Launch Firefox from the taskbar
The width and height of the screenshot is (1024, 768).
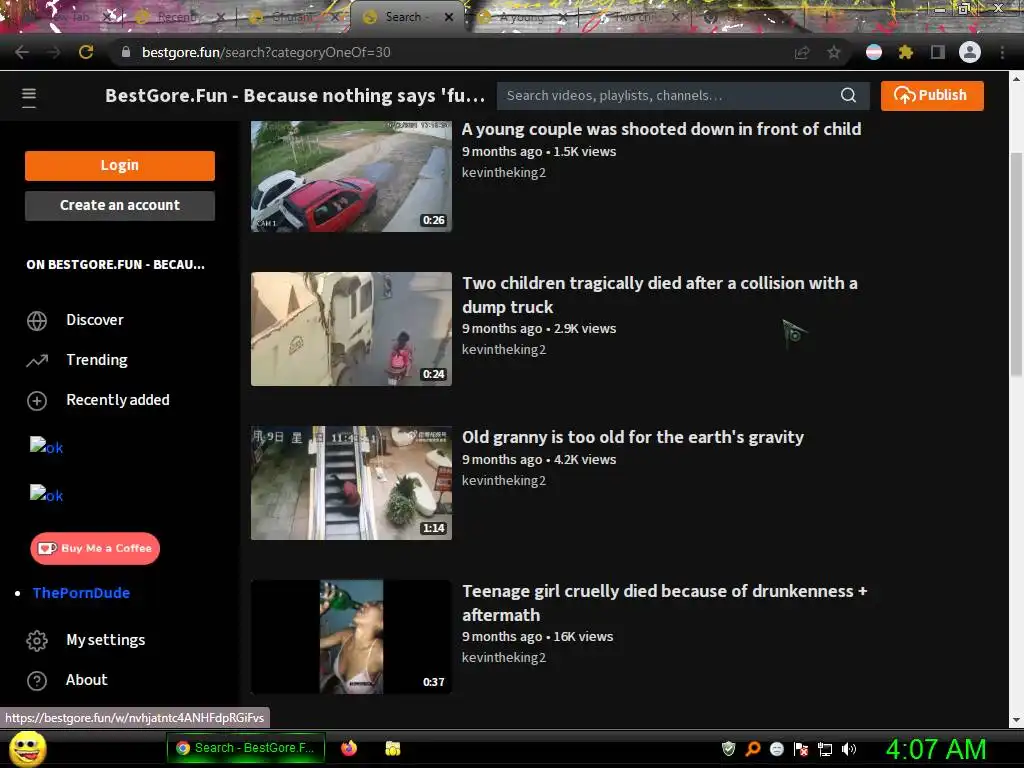tap(349, 748)
